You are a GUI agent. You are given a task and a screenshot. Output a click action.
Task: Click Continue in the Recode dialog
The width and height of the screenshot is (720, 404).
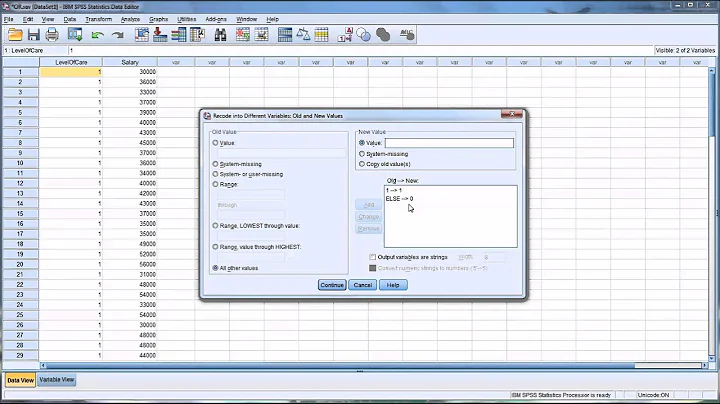(332, 285)
